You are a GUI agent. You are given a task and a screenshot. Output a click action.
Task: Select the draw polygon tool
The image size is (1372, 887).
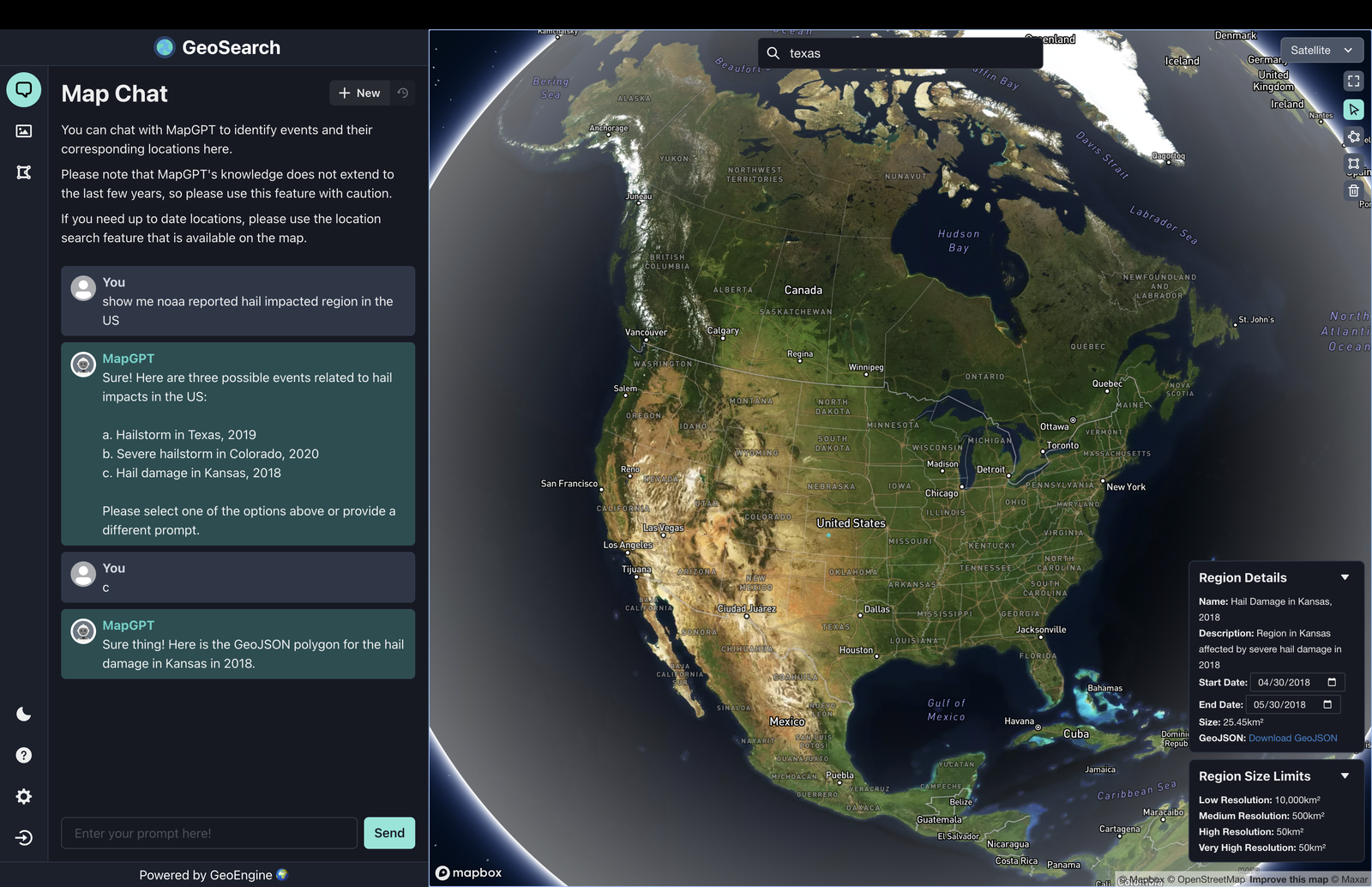coord(1353,136)
